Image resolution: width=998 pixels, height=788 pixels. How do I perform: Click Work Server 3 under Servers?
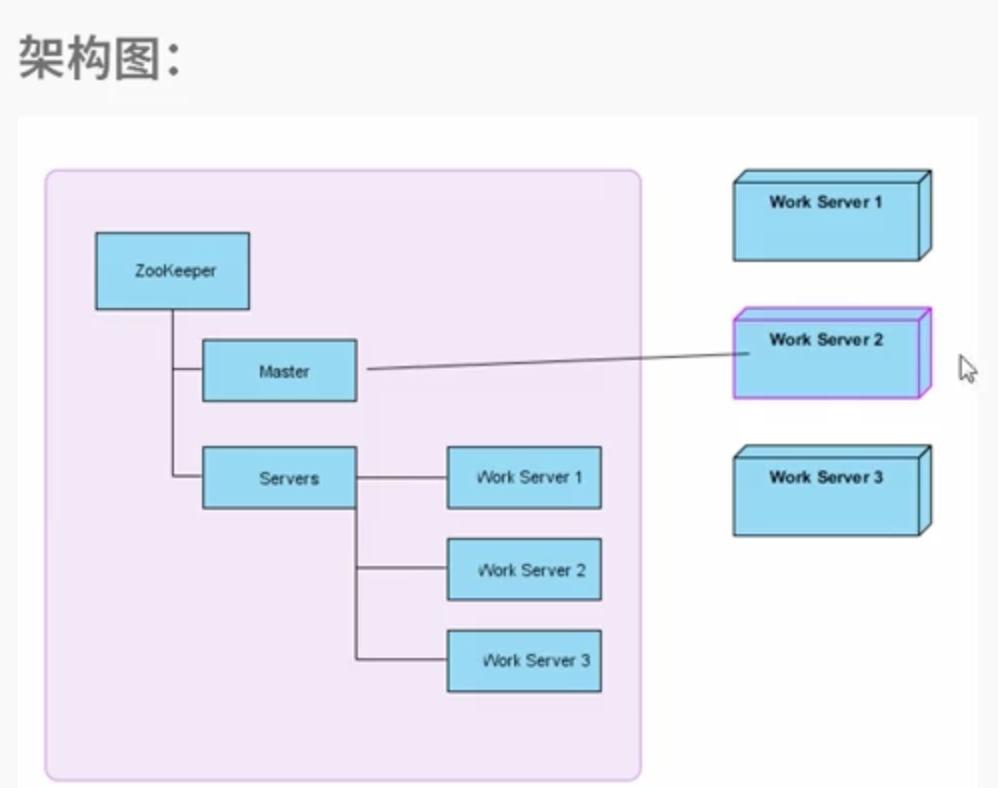(x=524, y=661)
